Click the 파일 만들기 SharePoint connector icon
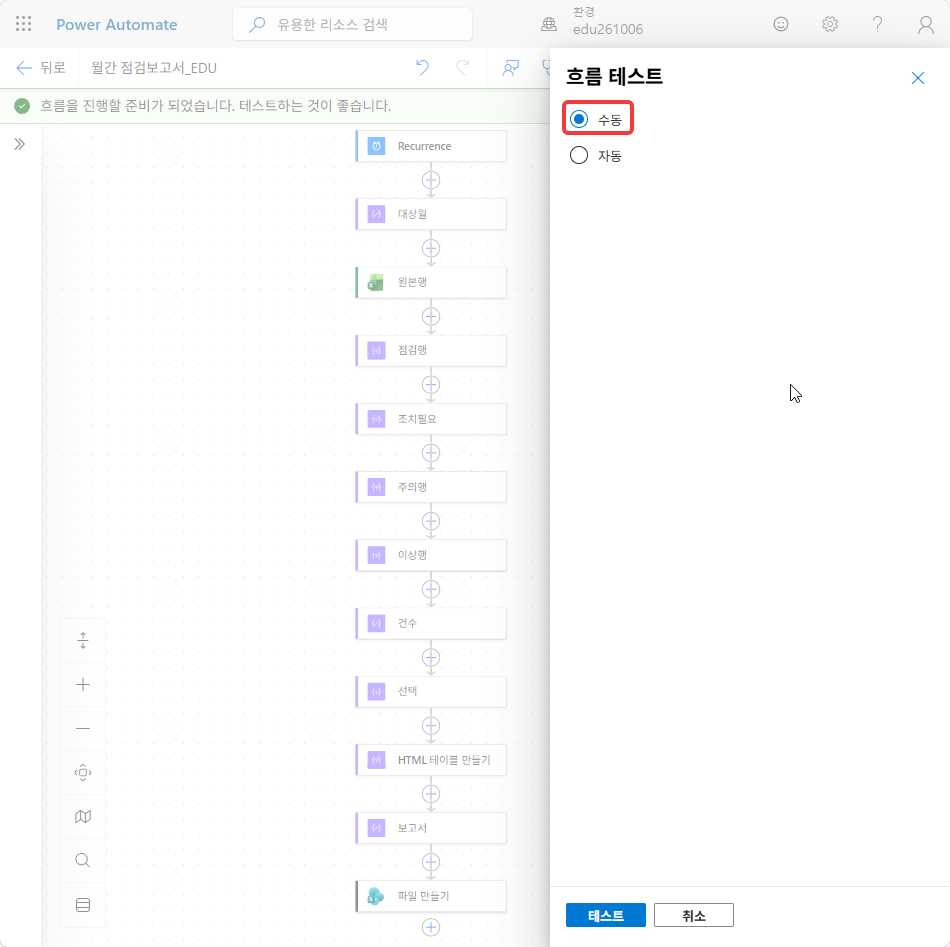950x947 pixels. click(x=376, y=896)
